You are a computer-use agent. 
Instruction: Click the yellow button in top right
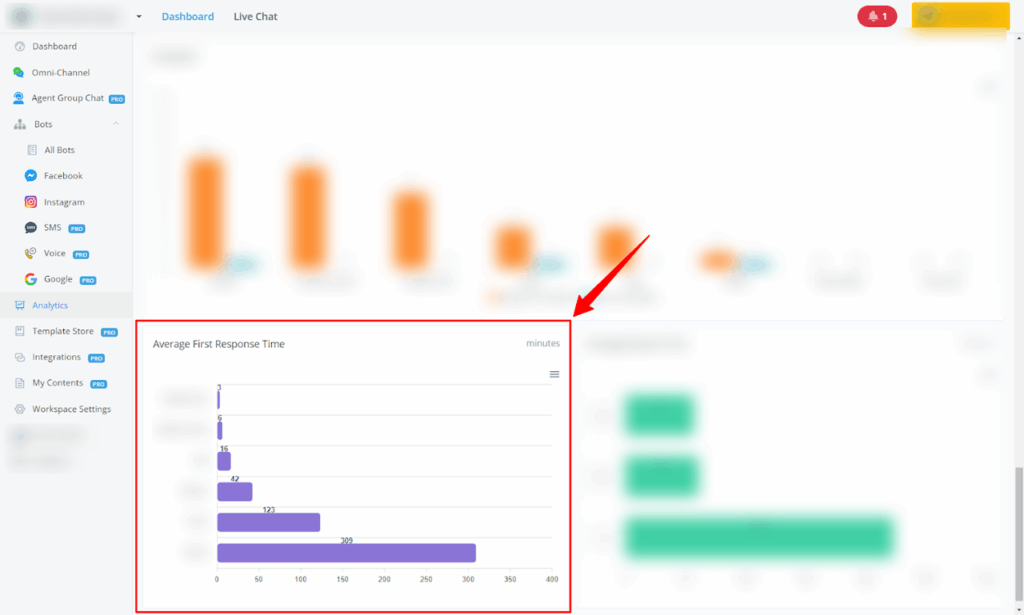(x=960, y=17)
